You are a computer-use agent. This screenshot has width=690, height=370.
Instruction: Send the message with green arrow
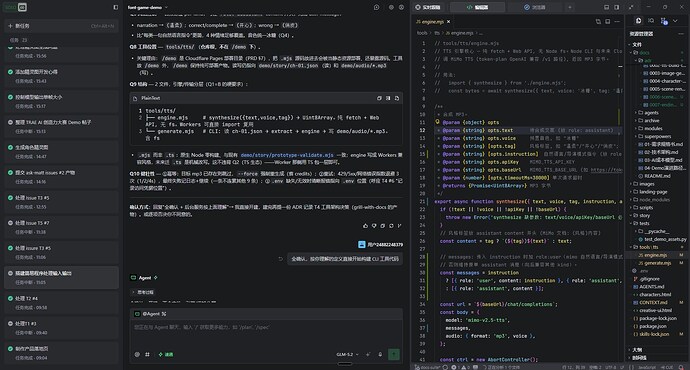pos(394,354)
